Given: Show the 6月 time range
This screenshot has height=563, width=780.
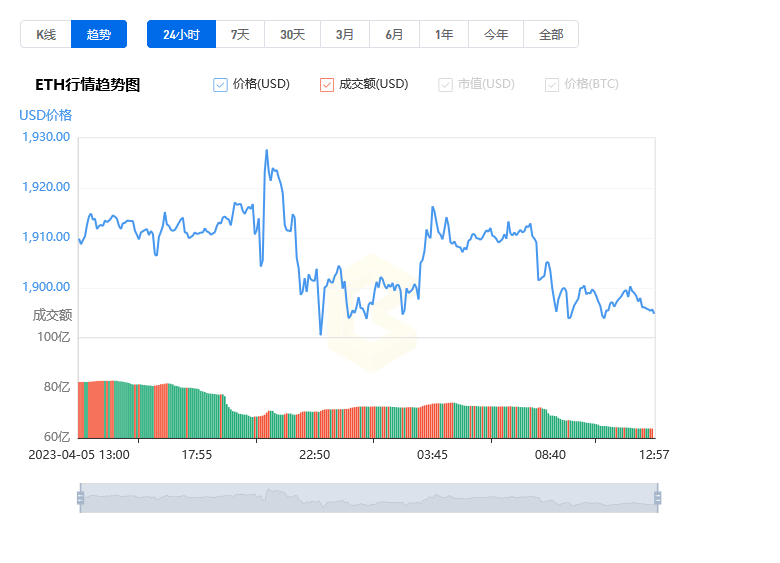Looking at the screenshot, I should [x=394, y=34].
